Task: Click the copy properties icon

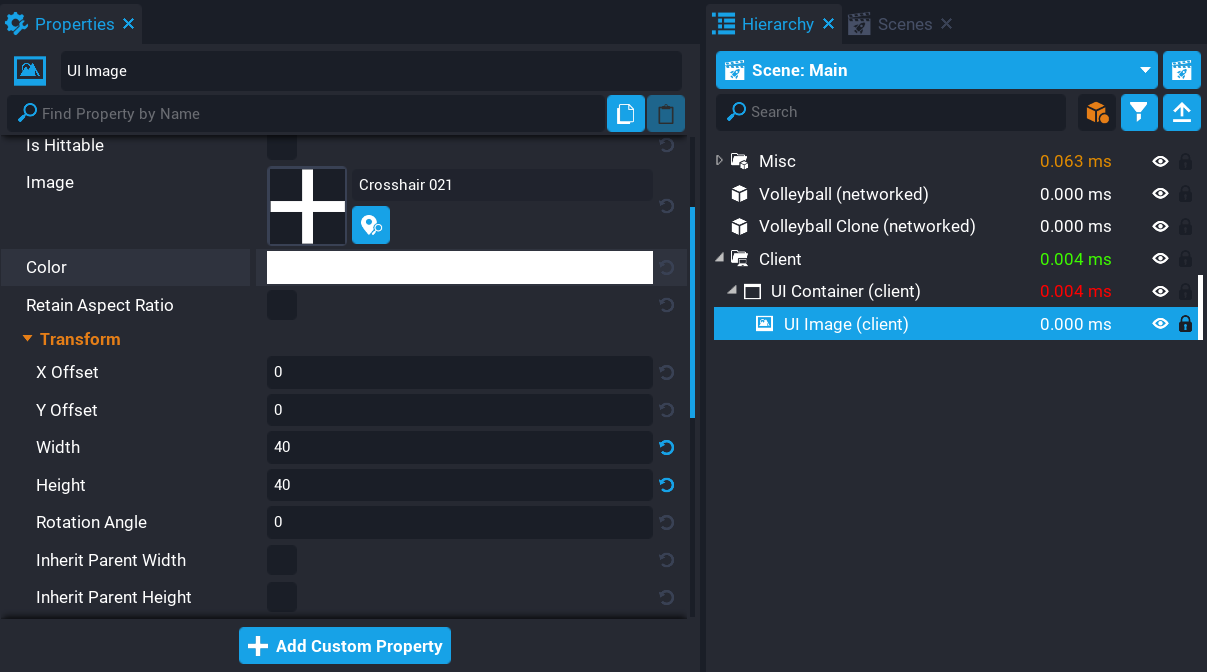Action: (625, 114)
